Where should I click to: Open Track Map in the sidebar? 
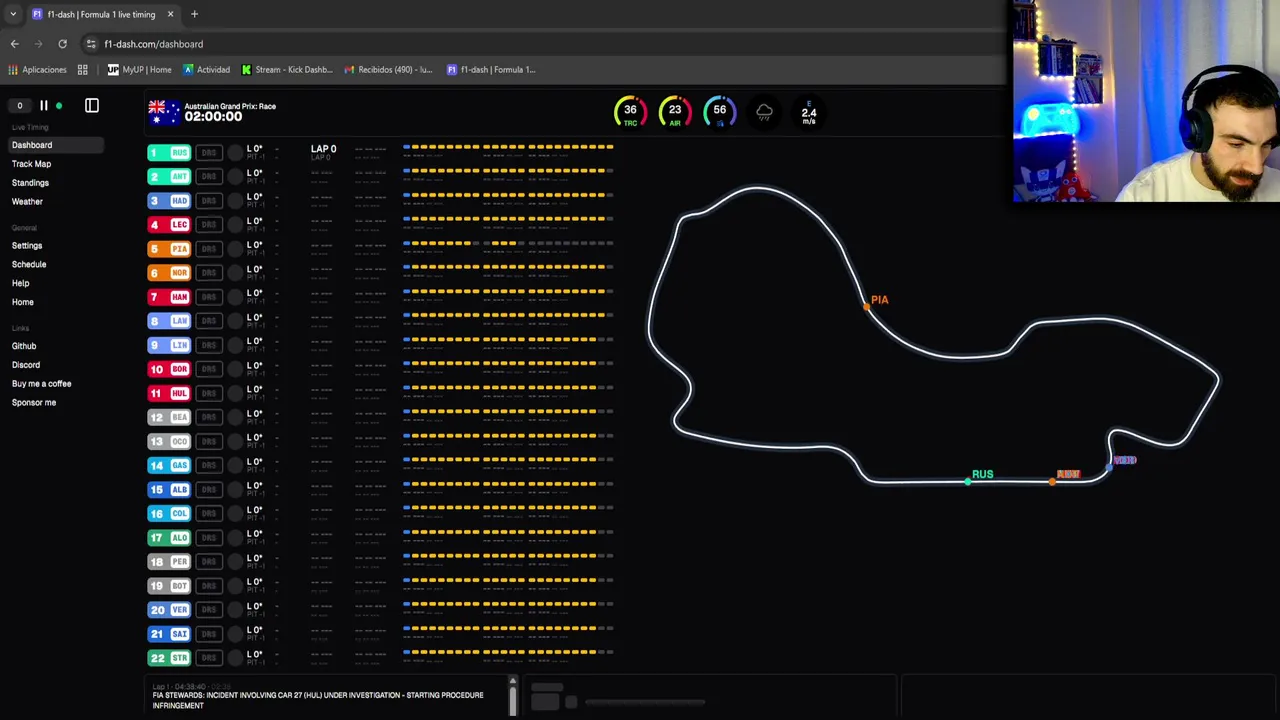pyautogui.click(x=31, y=164)
